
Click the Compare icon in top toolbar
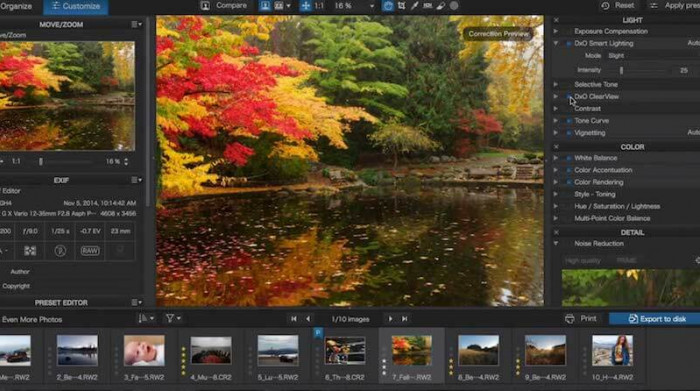pos(205,6)
